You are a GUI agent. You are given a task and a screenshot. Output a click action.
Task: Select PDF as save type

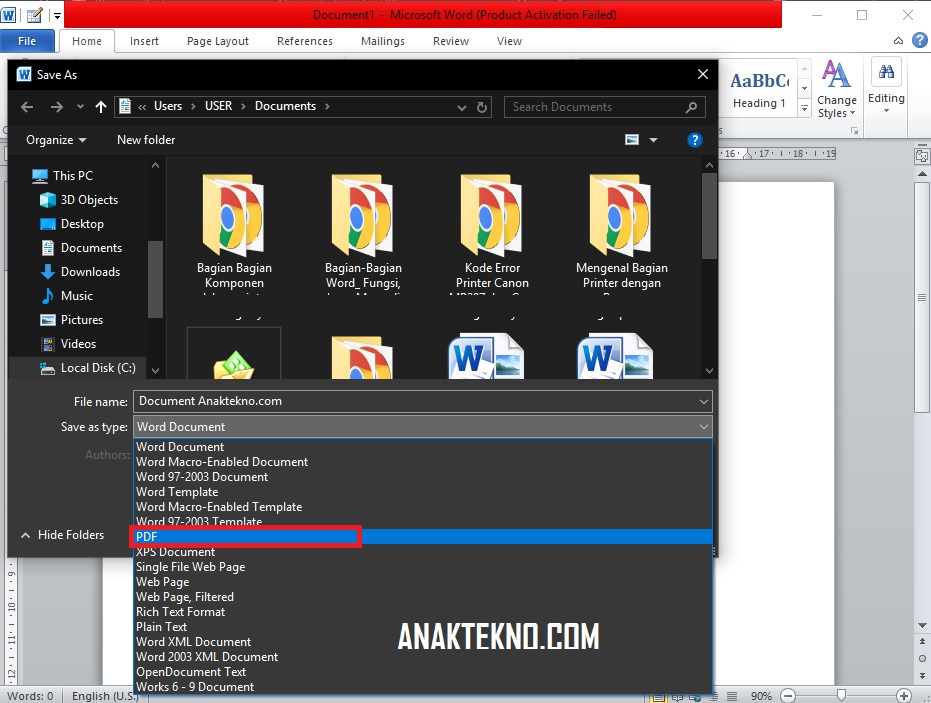(423, 537)
